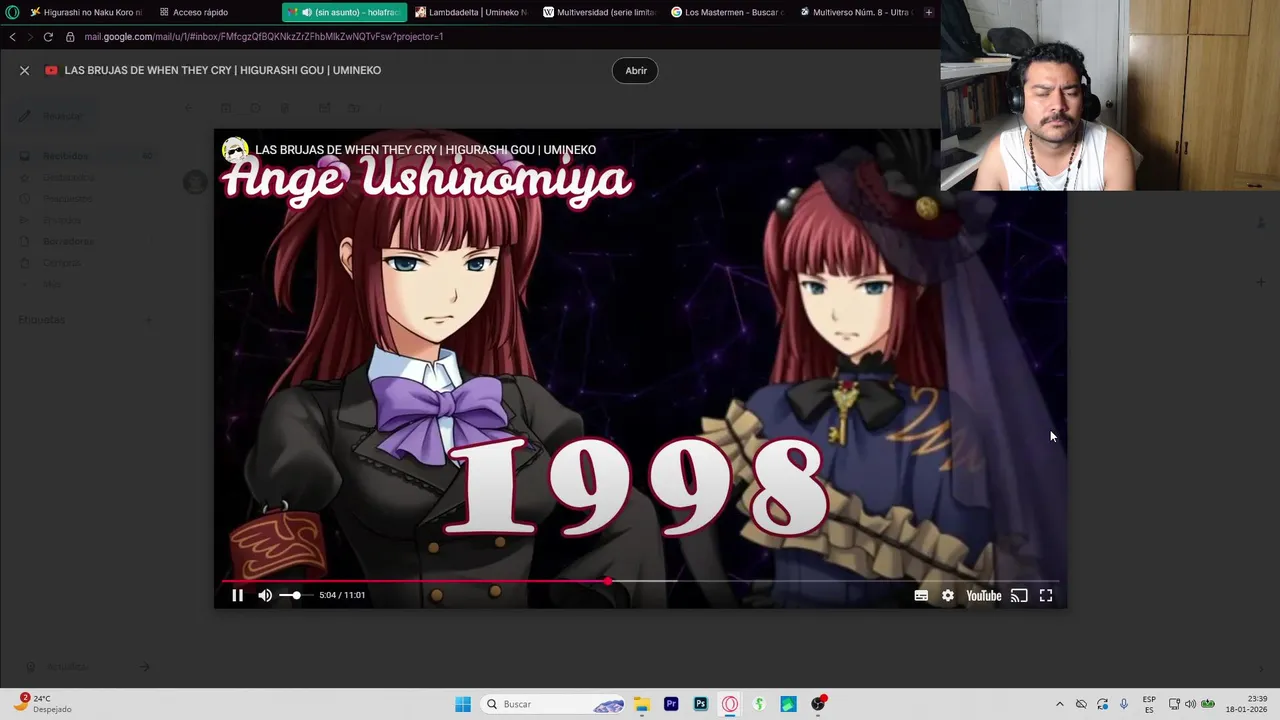Click the red YouTube icon beside projector title
This screenshot has height=720, width=1280.
click(x=51, y=70)
